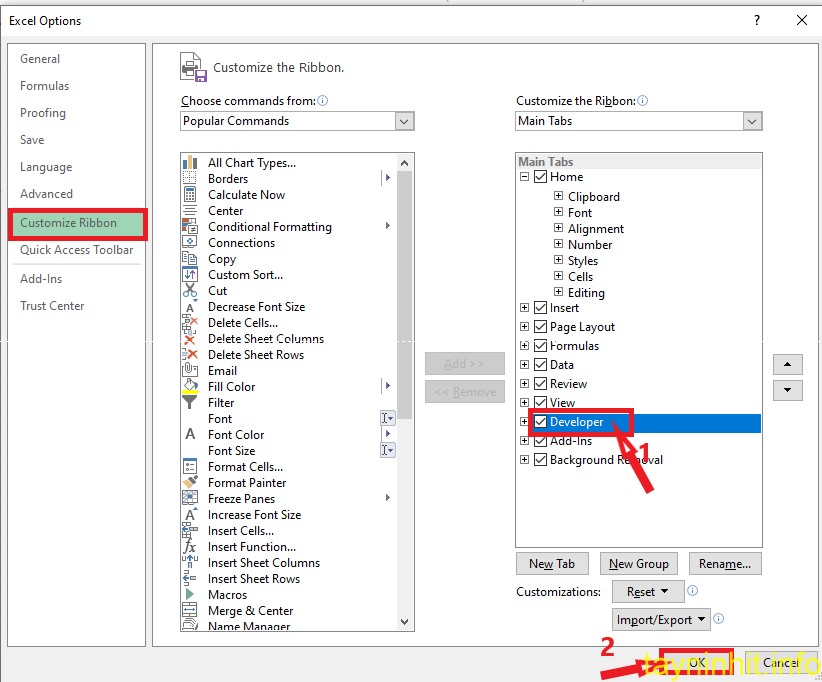Open the Customize the Ribbon dropdown
Image resolution: width=822 pixels, height=682 pixels.
(x=752, y=121)
